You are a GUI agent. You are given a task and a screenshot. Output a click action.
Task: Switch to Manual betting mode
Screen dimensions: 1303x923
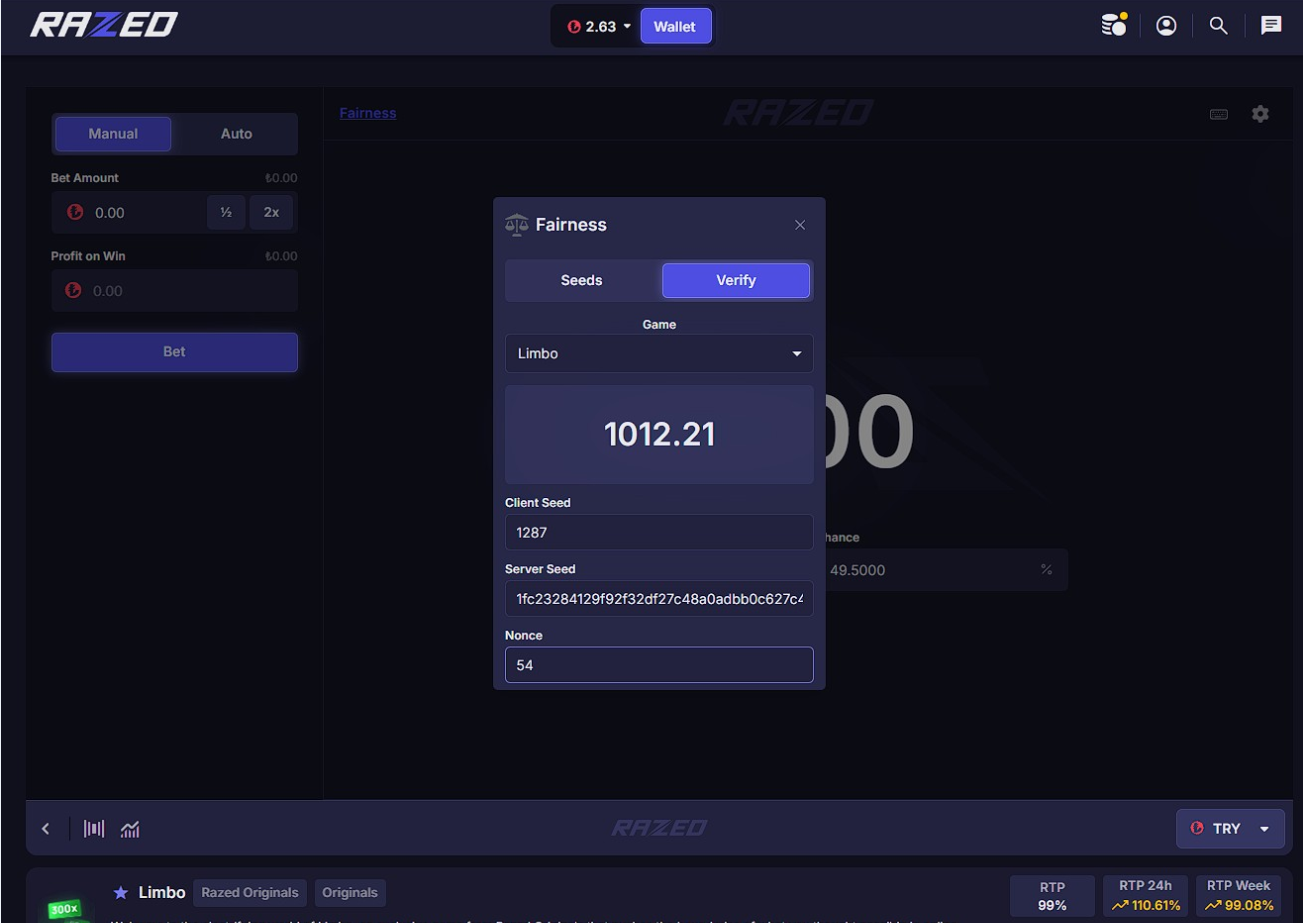pos(113,134)
